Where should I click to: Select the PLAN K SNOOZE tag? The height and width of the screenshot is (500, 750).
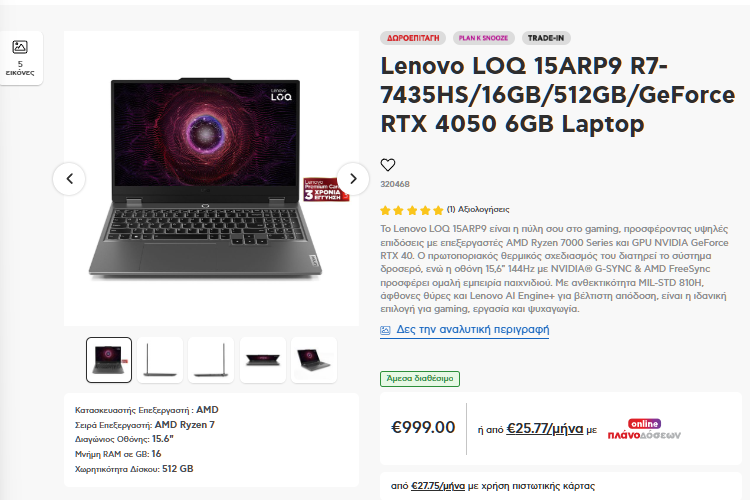(484, 38)
